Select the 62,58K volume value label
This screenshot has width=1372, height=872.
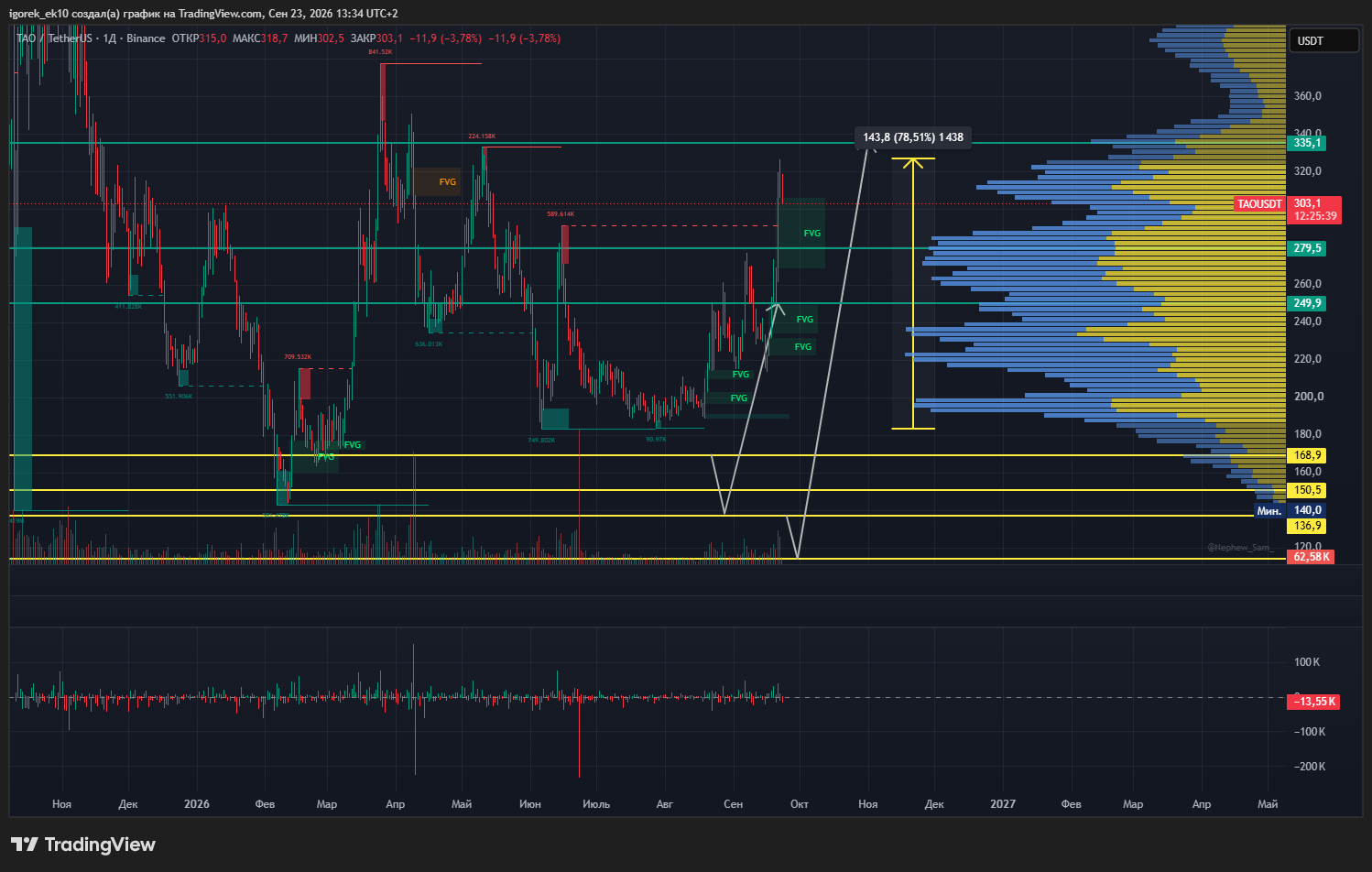[x=1312, y=557]
